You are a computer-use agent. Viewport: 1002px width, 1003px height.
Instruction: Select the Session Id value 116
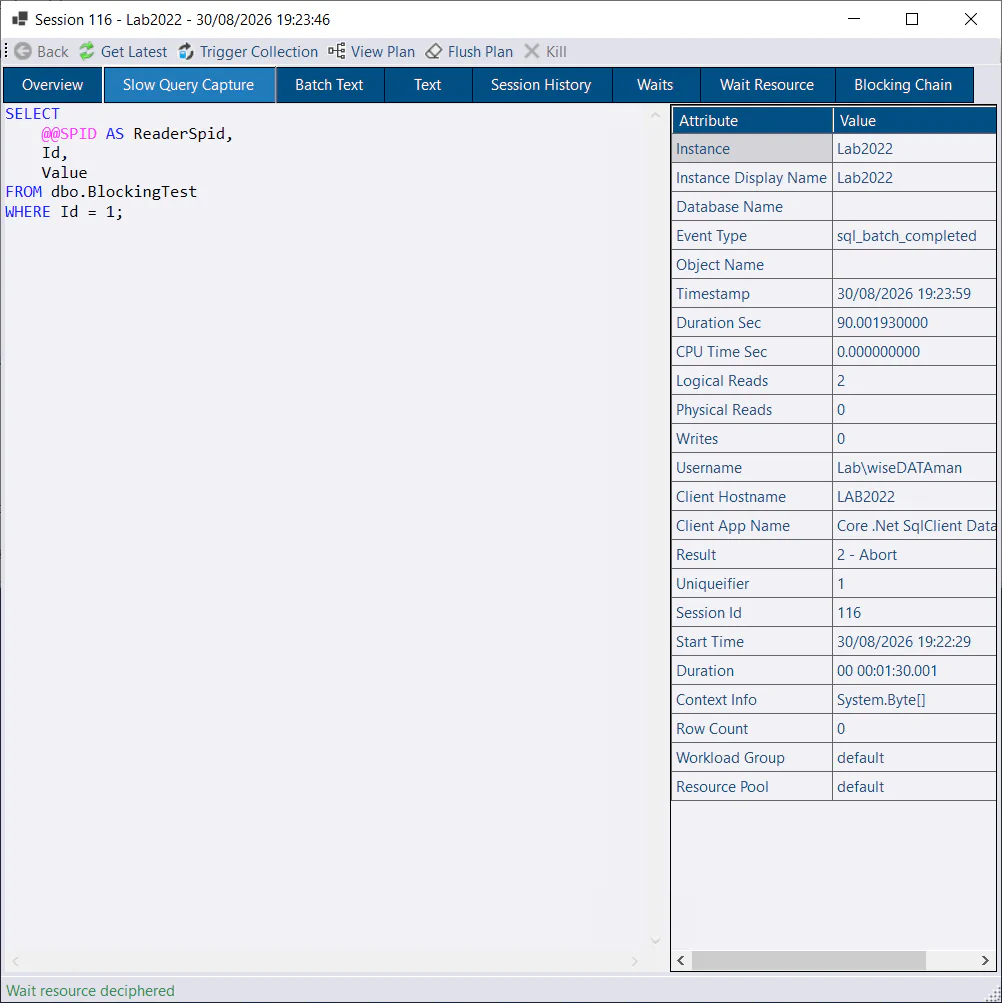coord(914,613)
